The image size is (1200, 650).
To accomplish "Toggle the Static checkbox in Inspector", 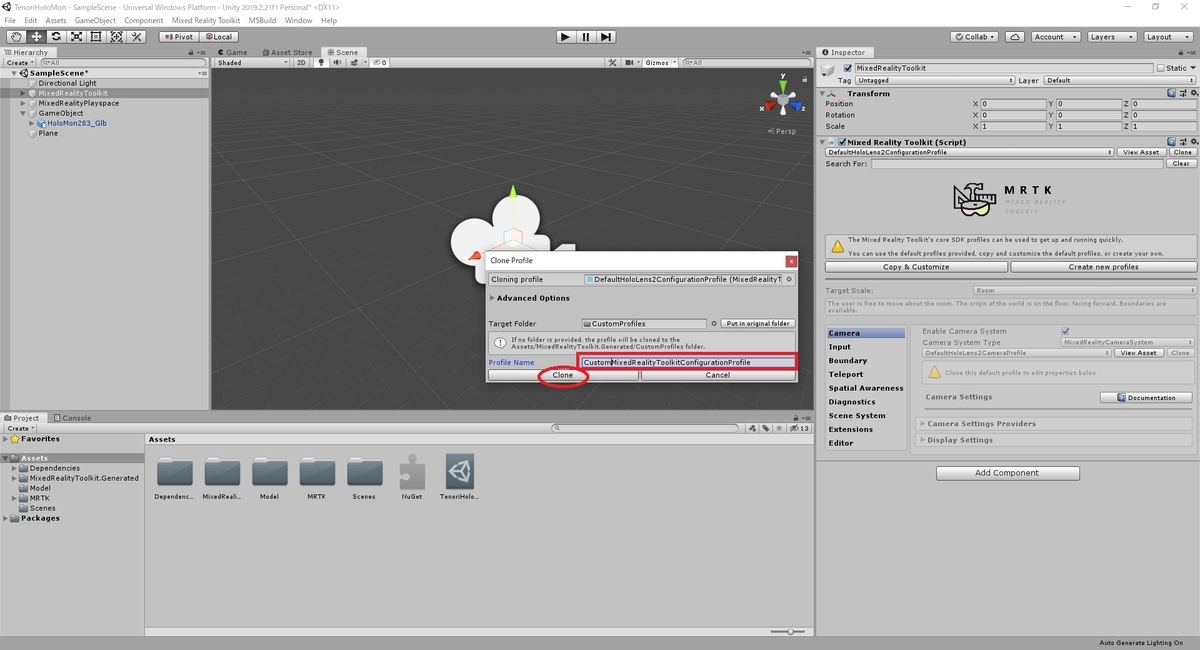I will (x=1162, y=68).
